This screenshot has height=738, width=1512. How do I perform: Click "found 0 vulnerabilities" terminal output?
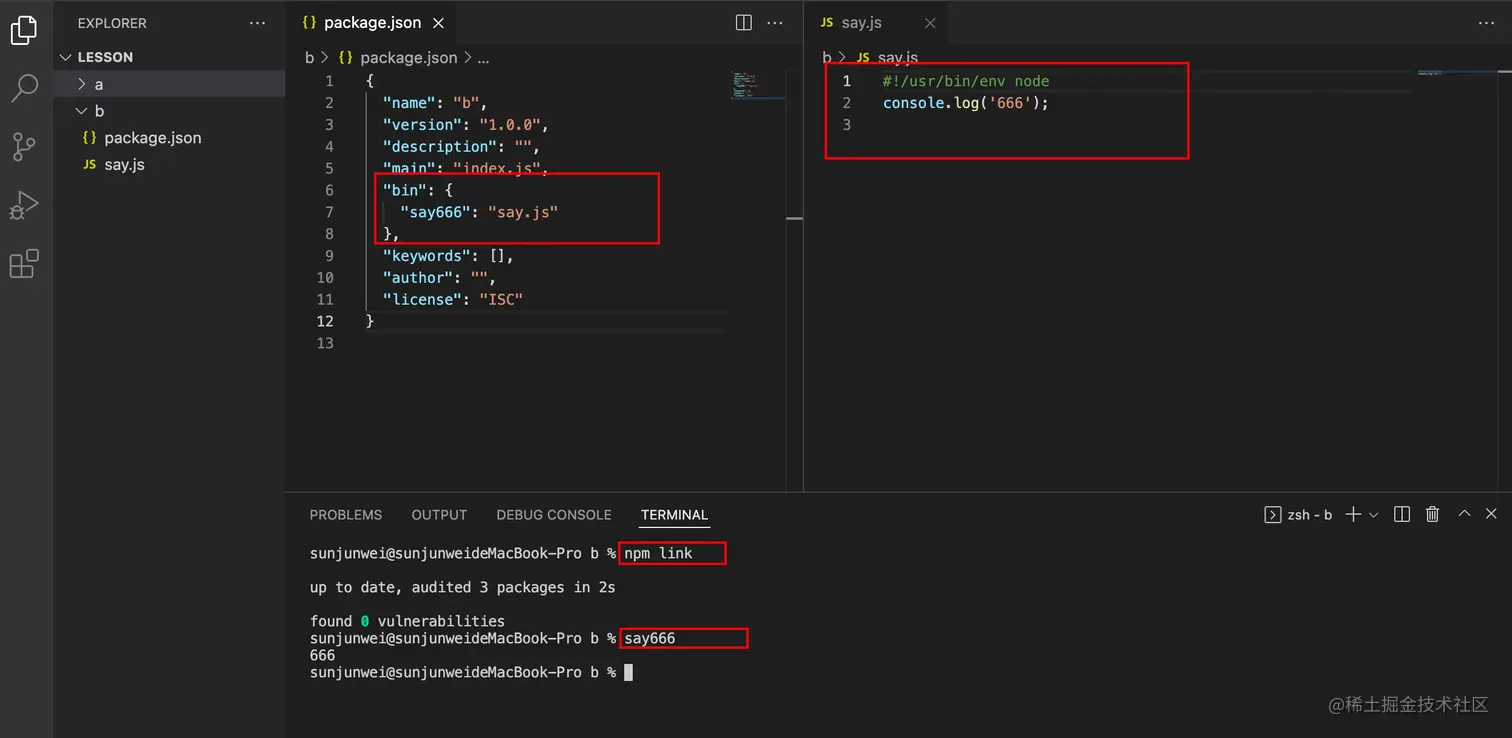(x=407, y=621)
